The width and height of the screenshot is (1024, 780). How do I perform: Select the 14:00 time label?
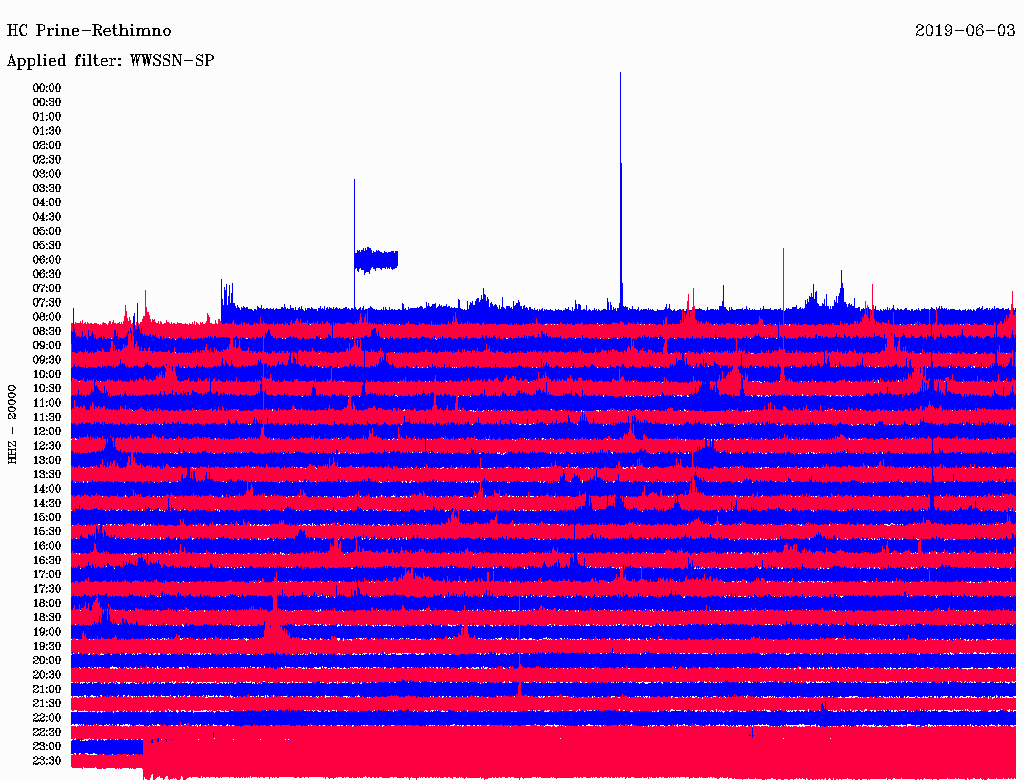click(x=46, y=489)
